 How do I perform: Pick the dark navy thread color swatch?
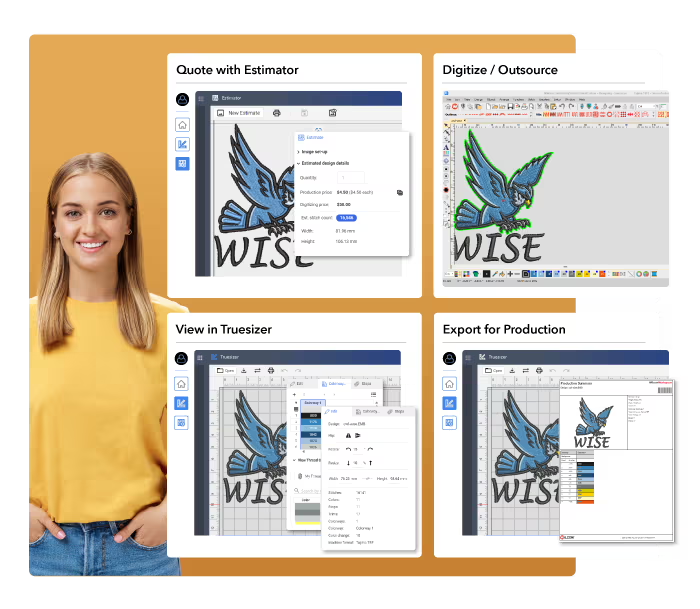[312, 434]
